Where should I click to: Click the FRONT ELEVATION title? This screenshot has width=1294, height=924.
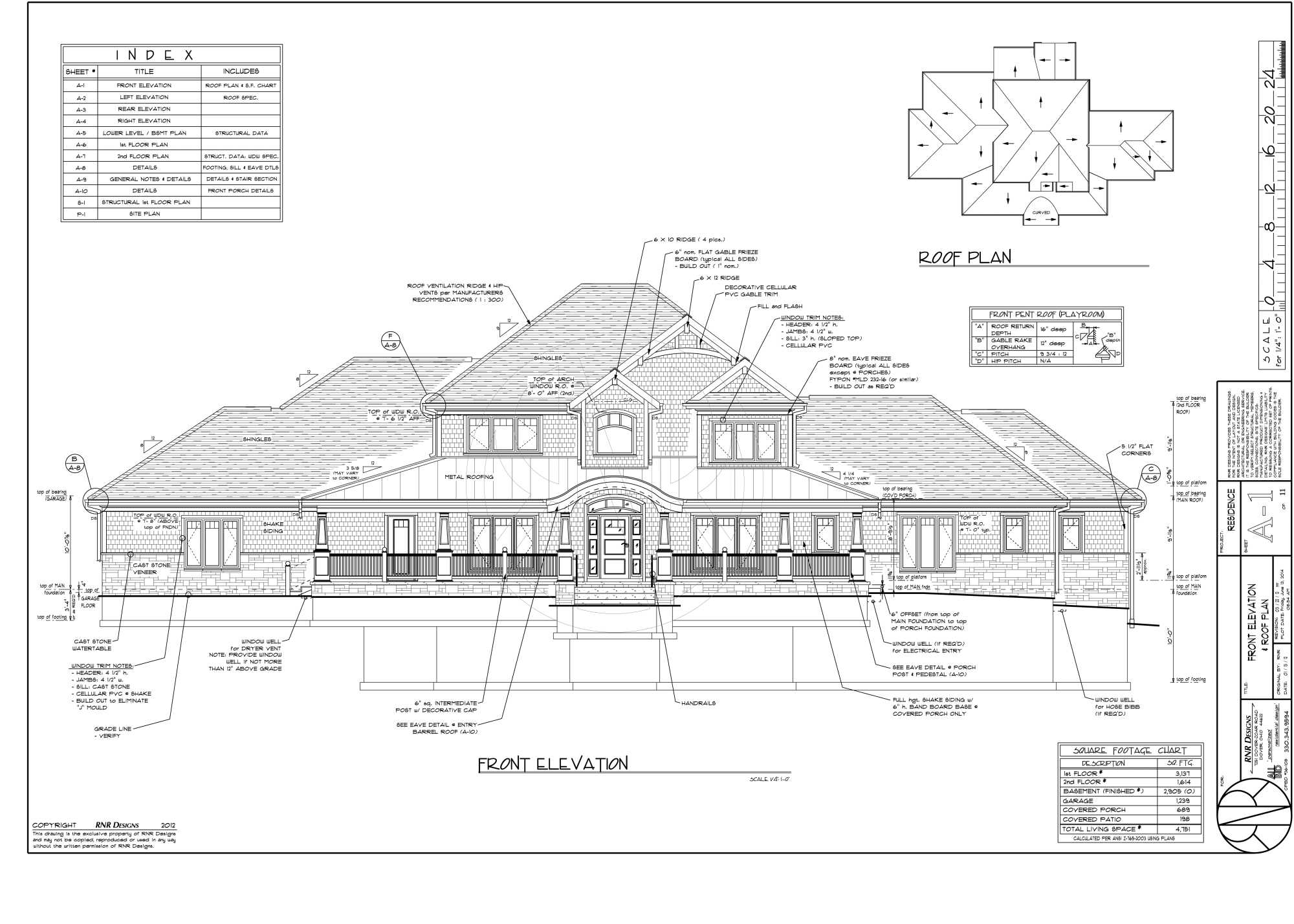(x=553, y=764)
